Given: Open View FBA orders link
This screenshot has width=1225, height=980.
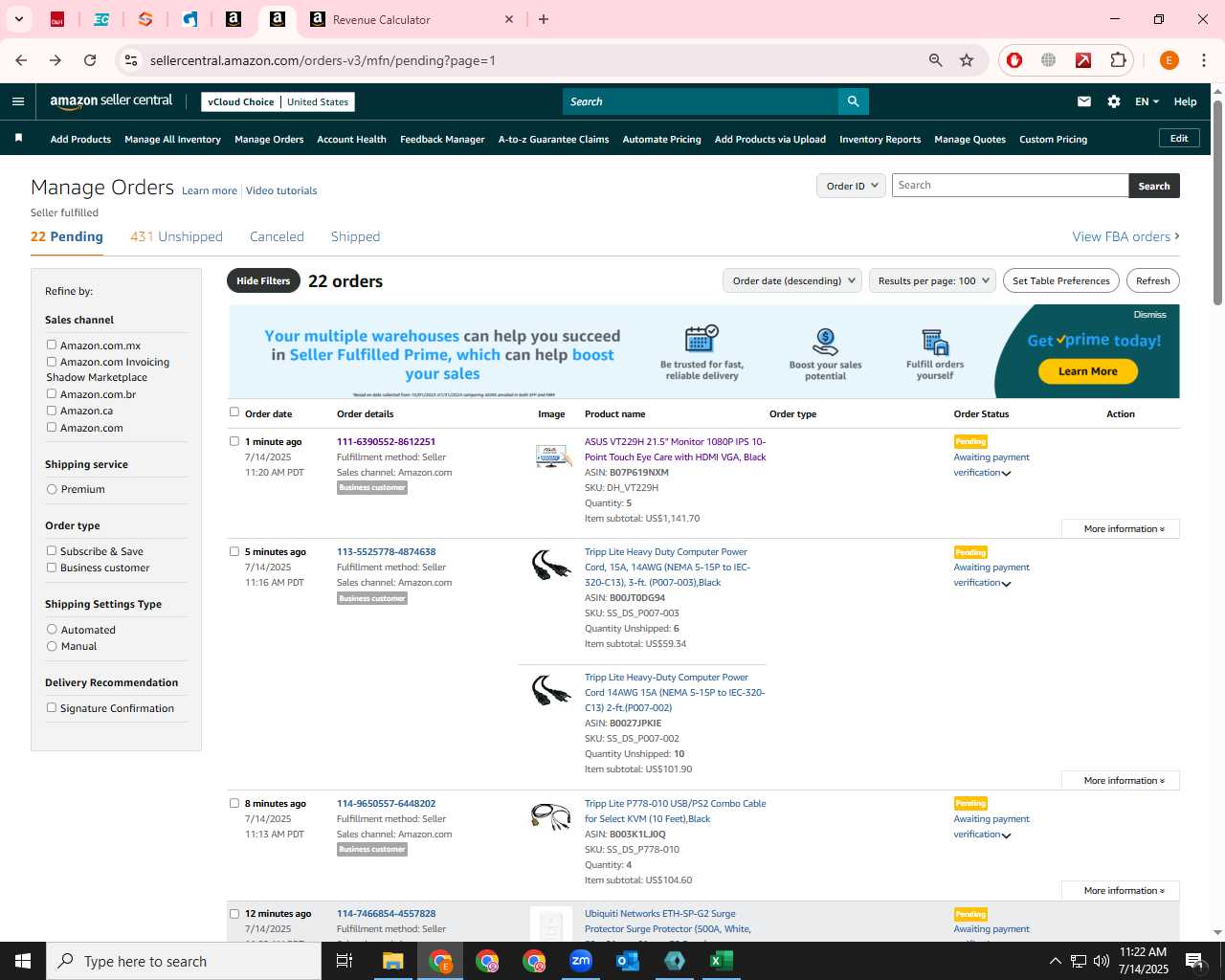Looking at the screenshot, I should (x=1125, y=236).
